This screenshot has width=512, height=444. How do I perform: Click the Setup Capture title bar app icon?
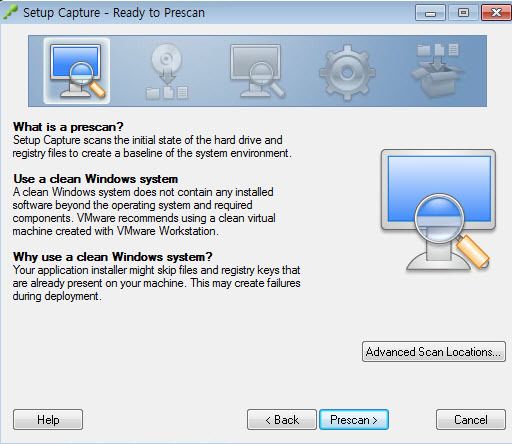point(10,13)
